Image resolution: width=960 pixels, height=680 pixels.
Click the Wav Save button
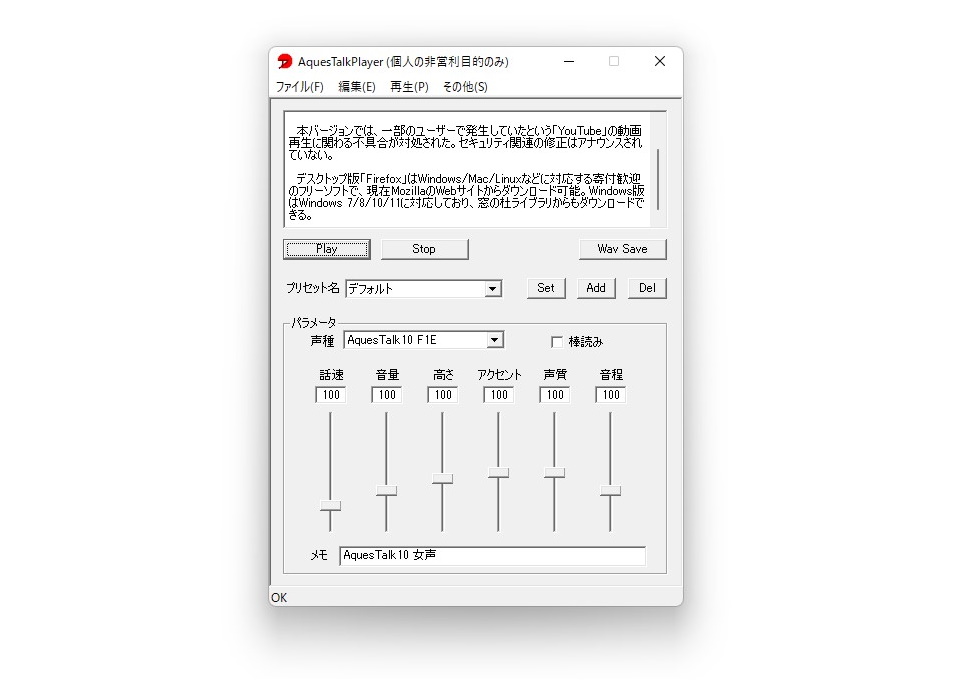coord(622,248)
